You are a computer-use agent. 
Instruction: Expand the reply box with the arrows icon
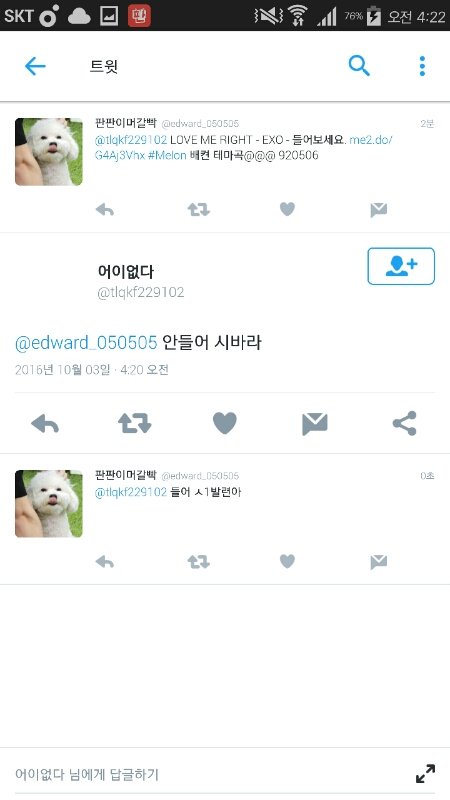[x=426, y=773]
